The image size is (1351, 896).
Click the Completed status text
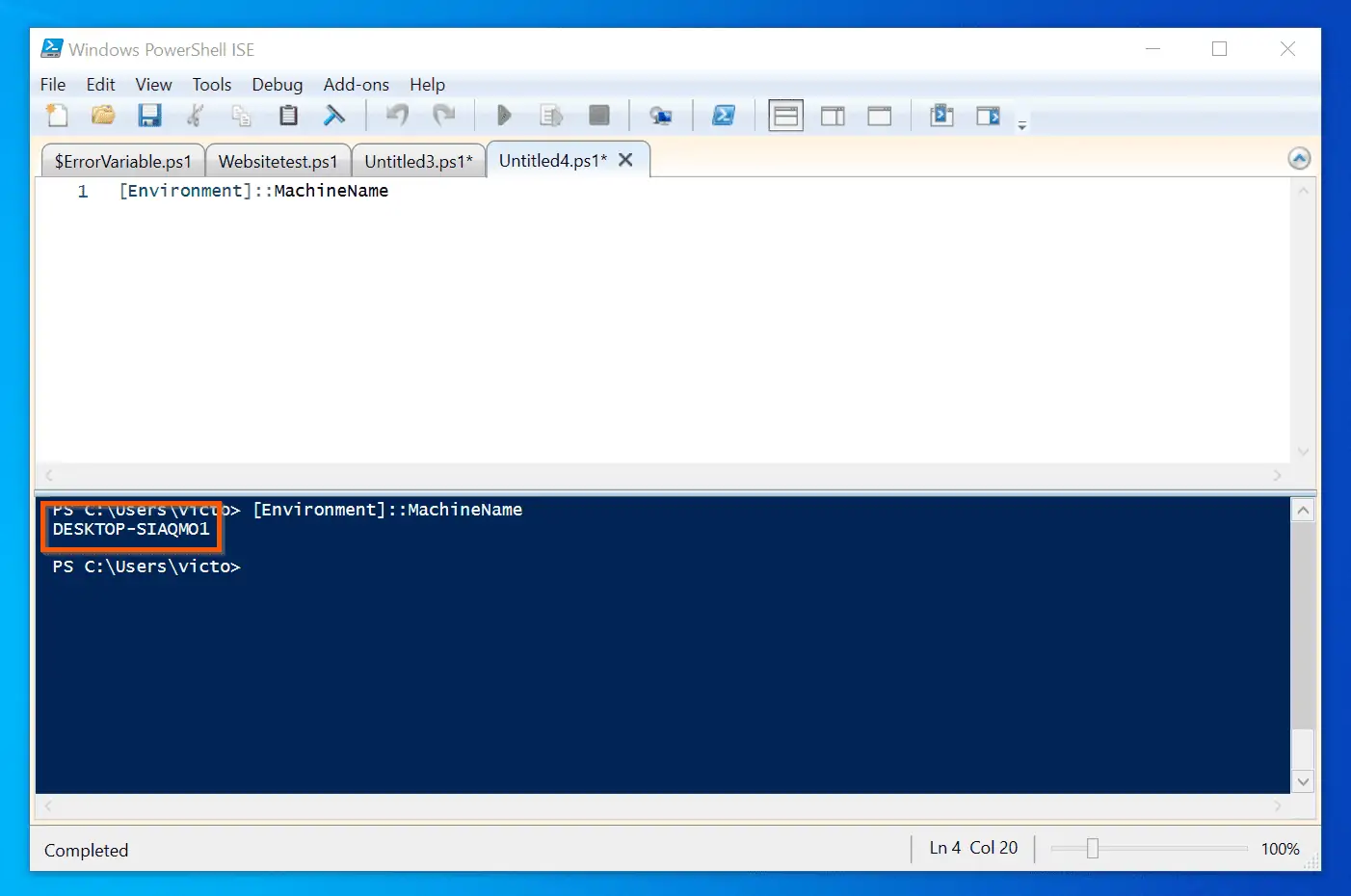86,850
